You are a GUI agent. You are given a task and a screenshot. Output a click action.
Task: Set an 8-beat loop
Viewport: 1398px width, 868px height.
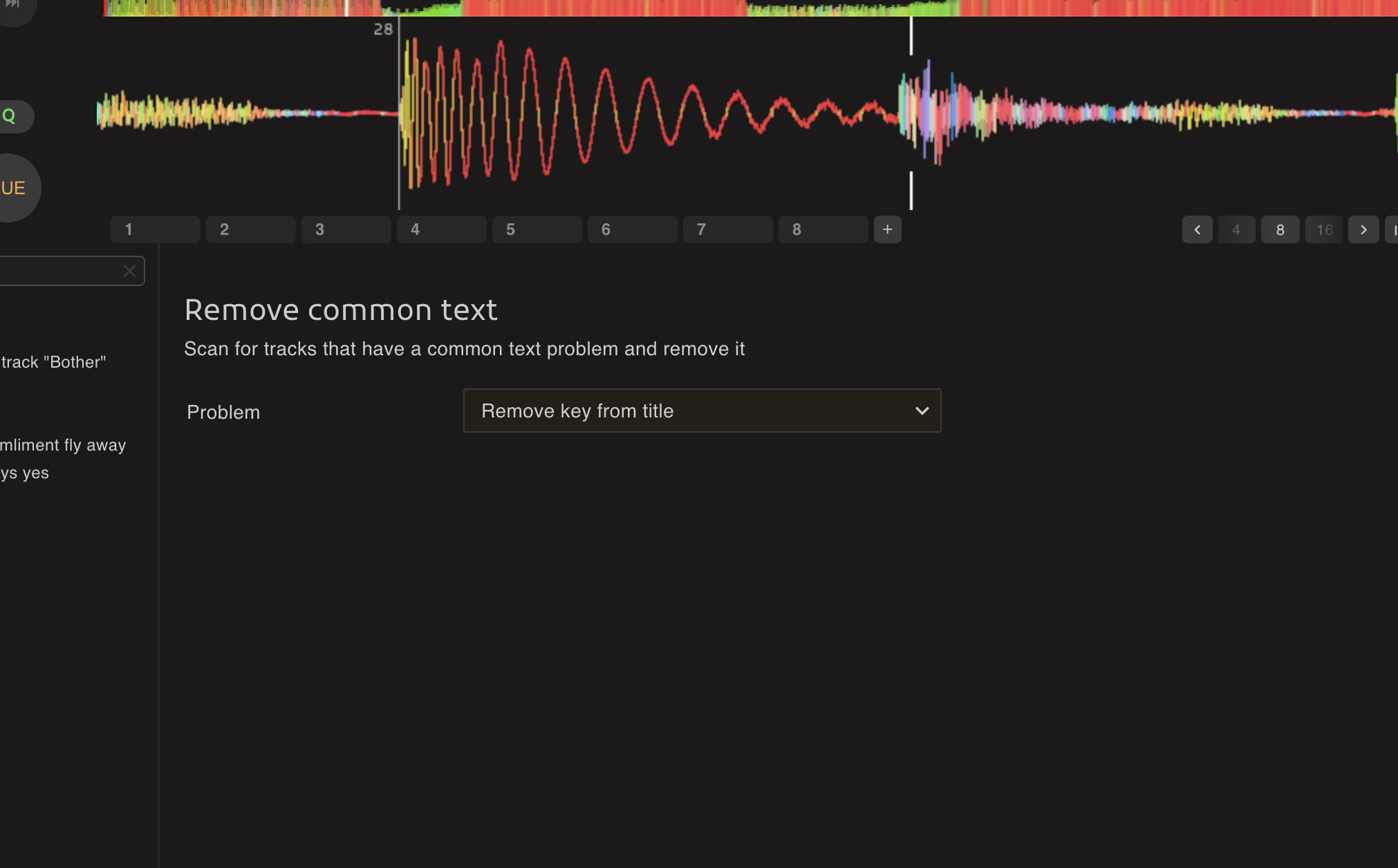click(1280, 229)
